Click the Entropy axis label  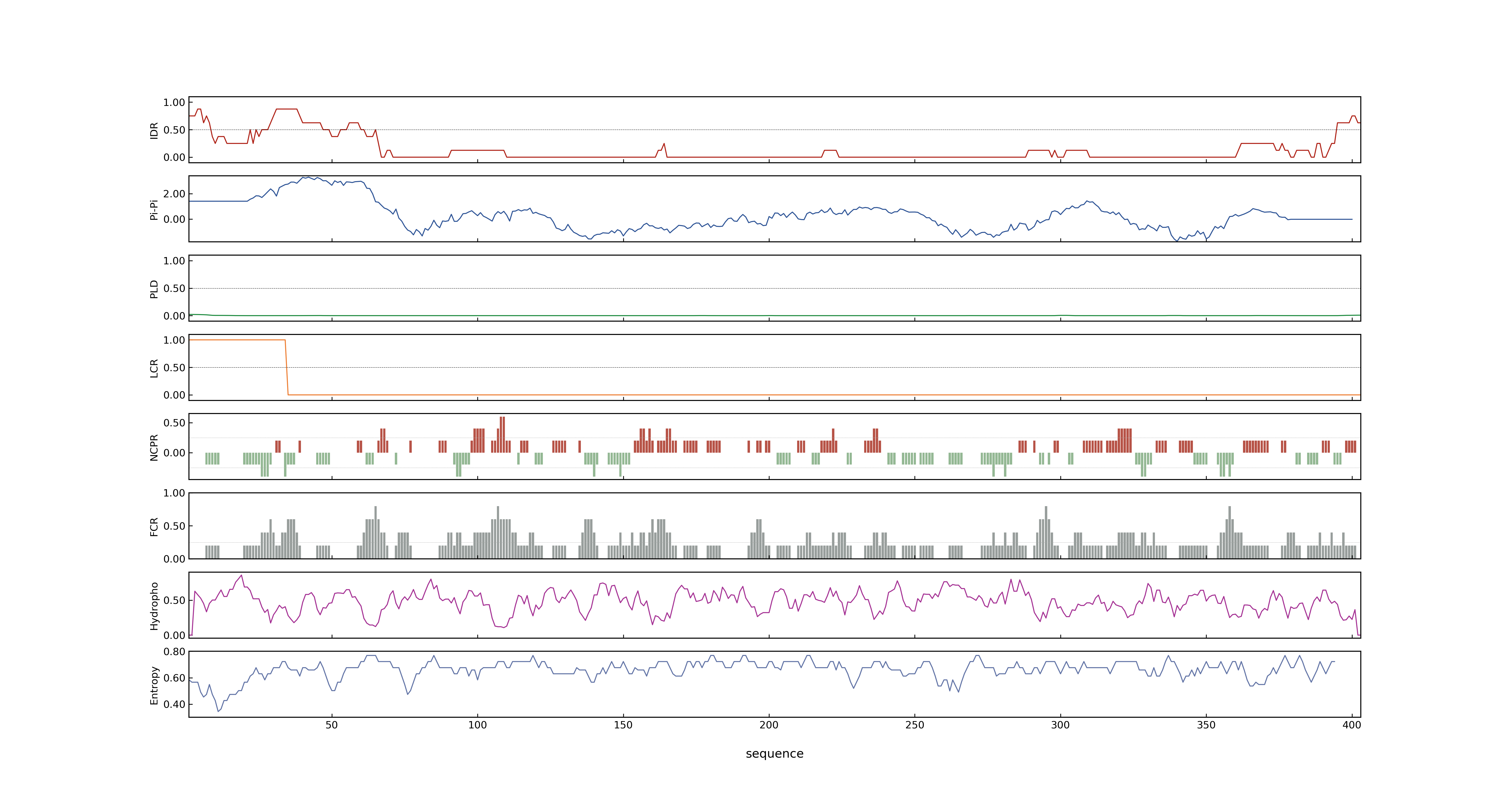click(154, 685)
